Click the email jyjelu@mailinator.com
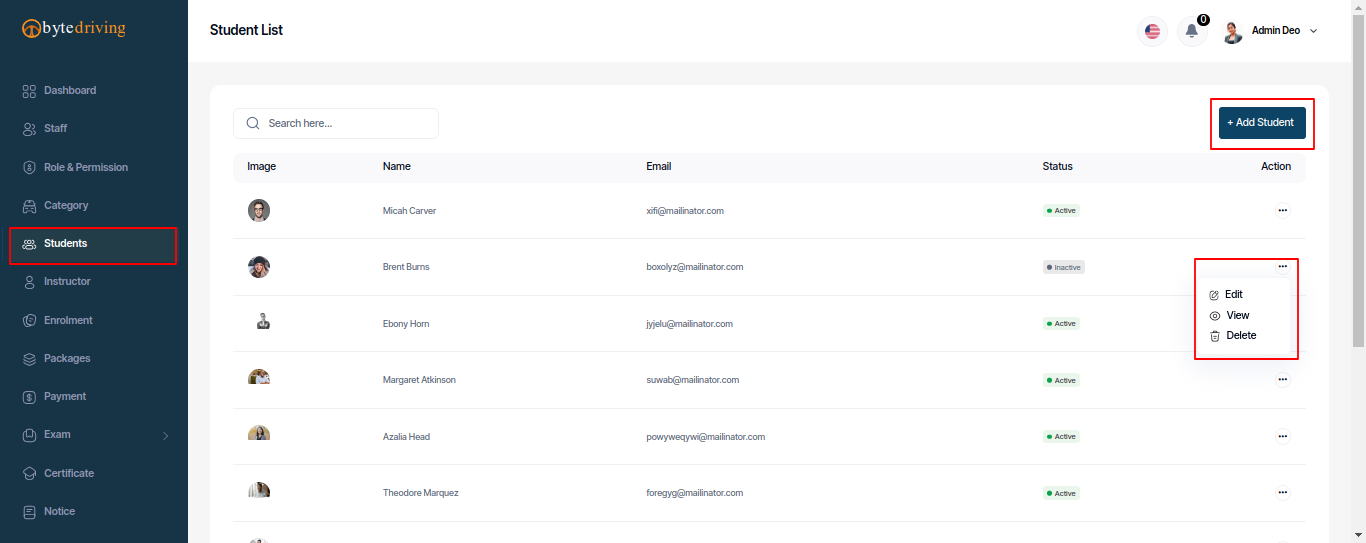 click(690, 324)
